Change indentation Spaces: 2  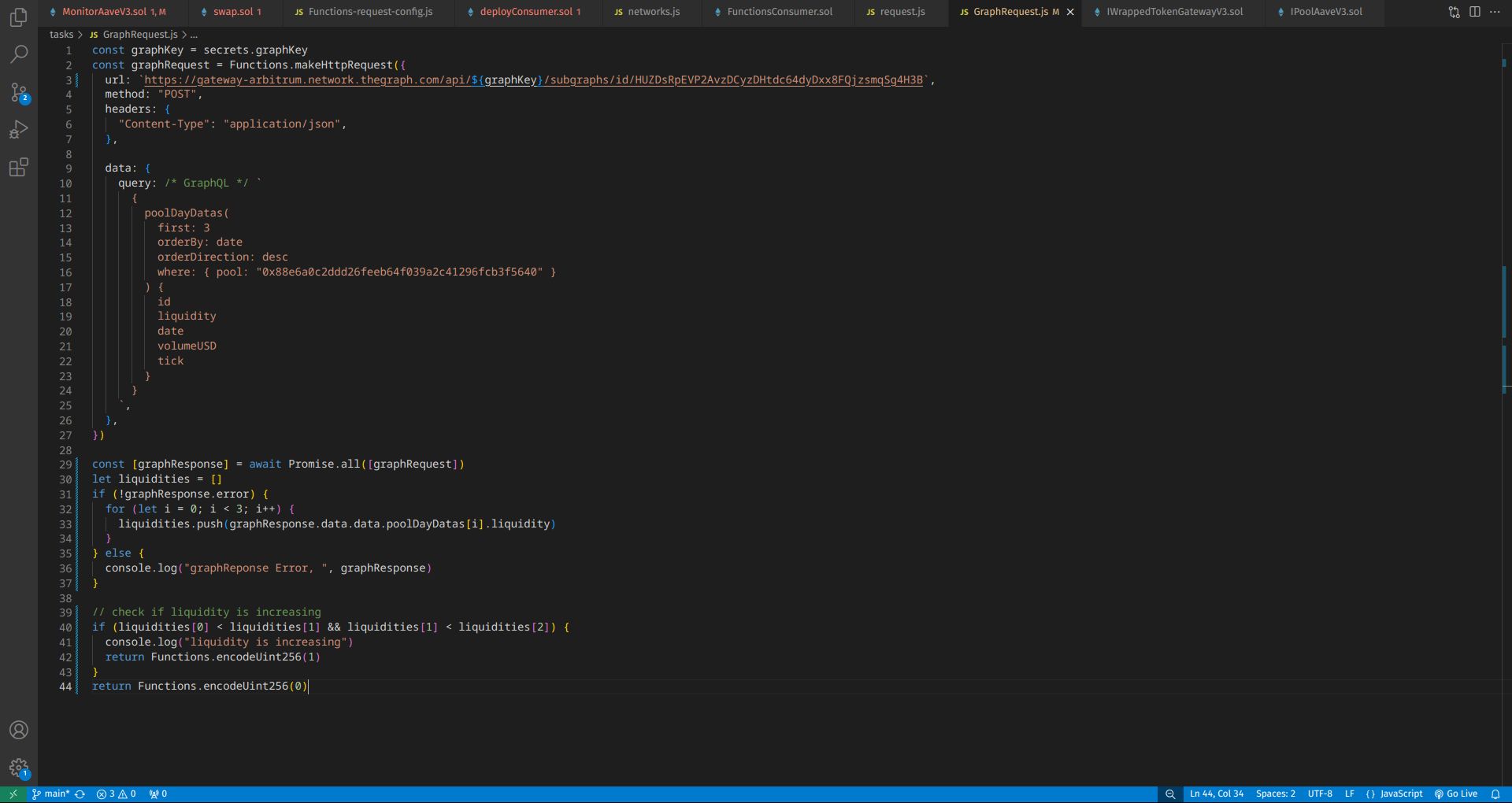1275,794
